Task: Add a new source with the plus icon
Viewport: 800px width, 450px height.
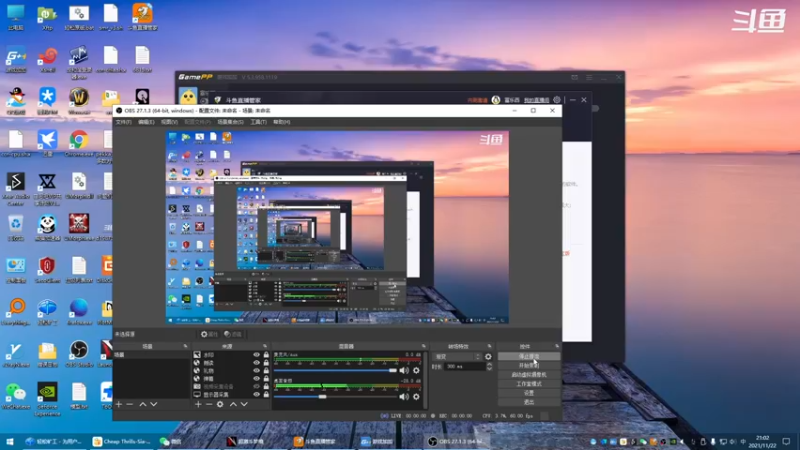Action: [198, 404]
